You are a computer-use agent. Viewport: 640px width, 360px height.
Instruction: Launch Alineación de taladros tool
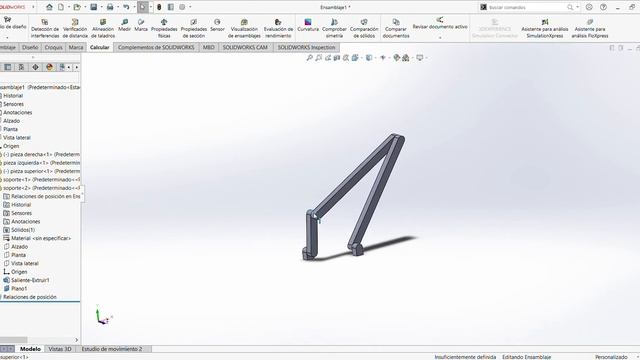click(x=103, y=28)
